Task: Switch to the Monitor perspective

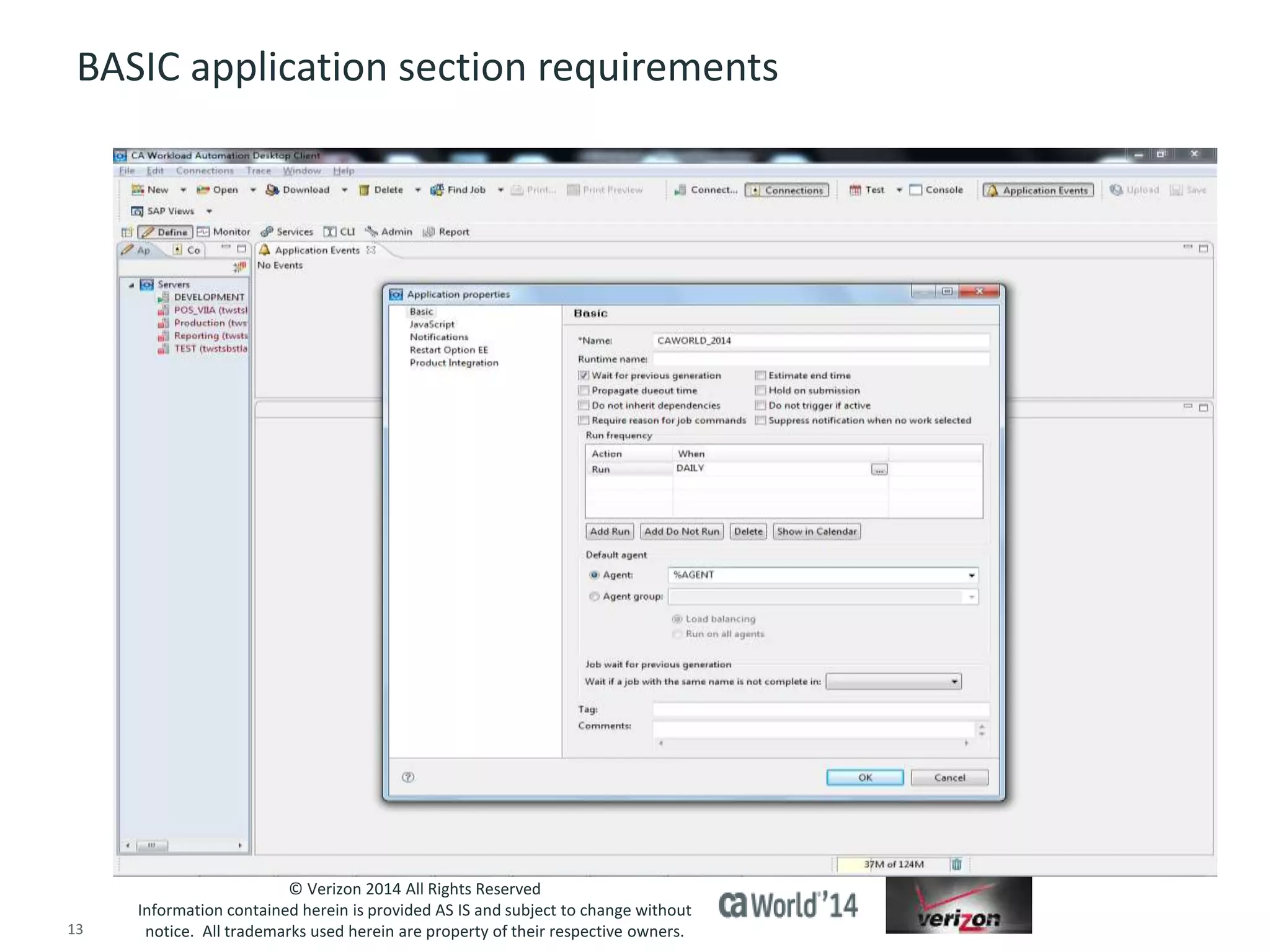Action: 224,232
